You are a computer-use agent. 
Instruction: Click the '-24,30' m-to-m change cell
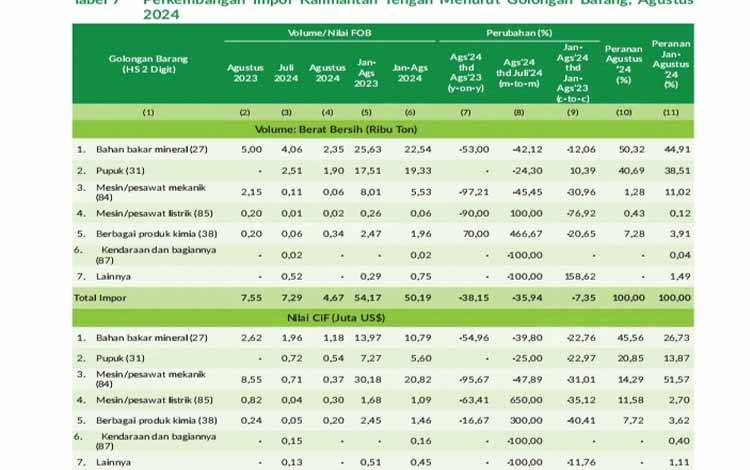(527, 171)
